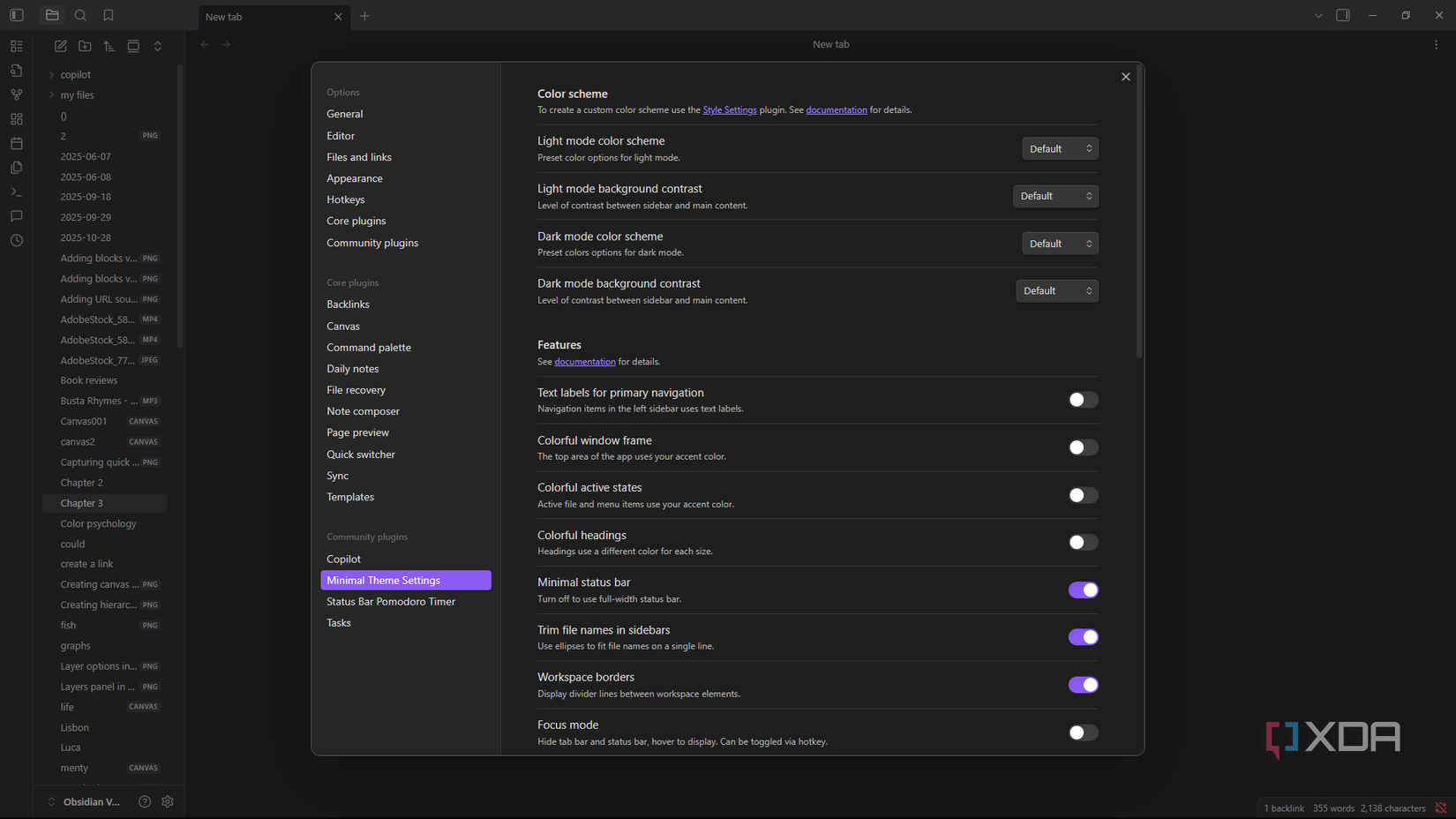The width and height of the screenshot is (1456, 819).
Task: Open the Dark mode background contrast dropdown
Action: (x=1057, y=290)
